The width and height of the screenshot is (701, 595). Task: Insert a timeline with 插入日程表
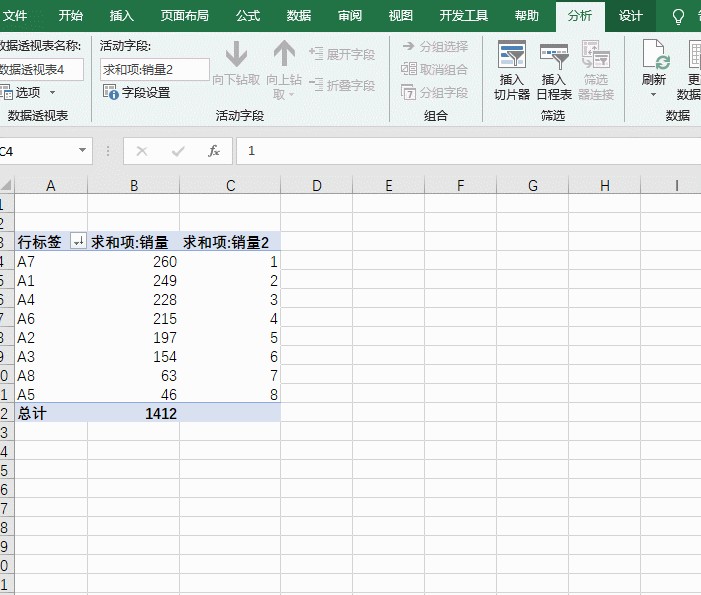[x=554, y=70]
